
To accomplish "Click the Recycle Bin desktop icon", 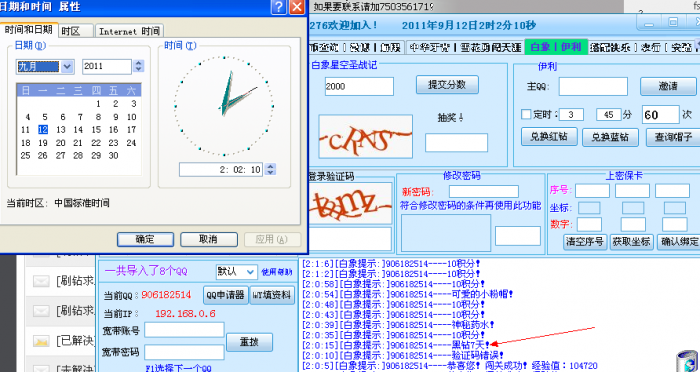I will click(687, 361).
